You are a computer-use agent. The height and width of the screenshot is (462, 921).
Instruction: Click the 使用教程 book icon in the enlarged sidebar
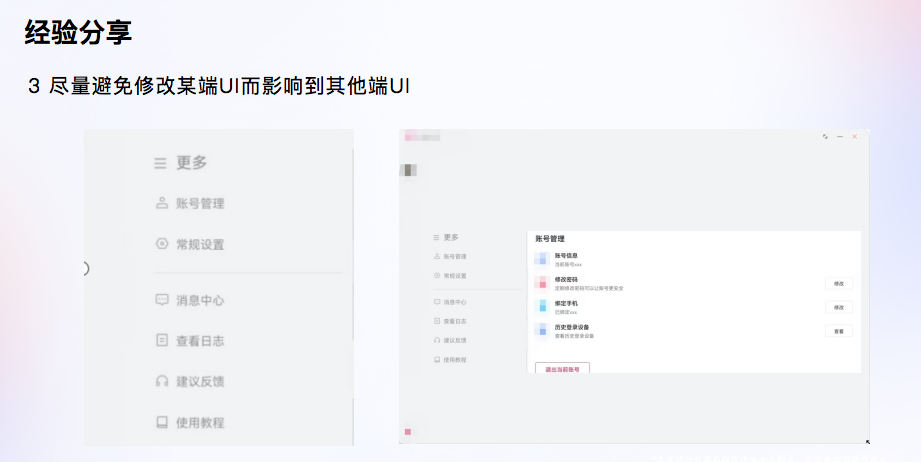pyautogui.click(x=161, y=422)
